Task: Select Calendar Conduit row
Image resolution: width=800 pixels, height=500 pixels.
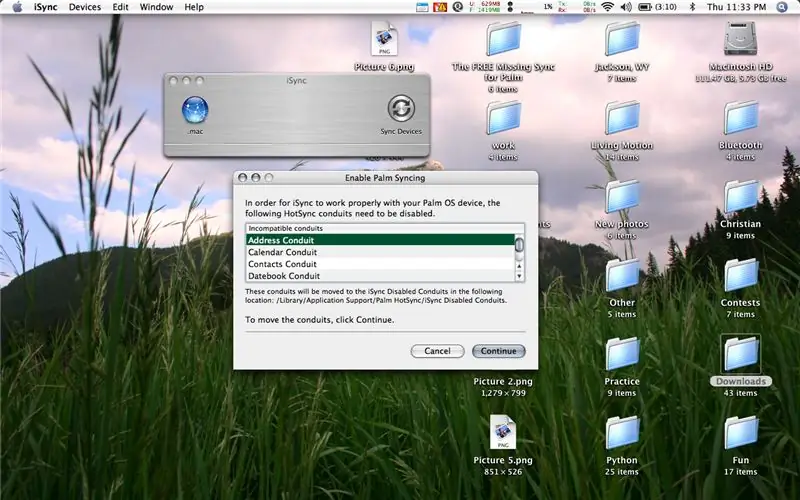Action: pos(380,252)
